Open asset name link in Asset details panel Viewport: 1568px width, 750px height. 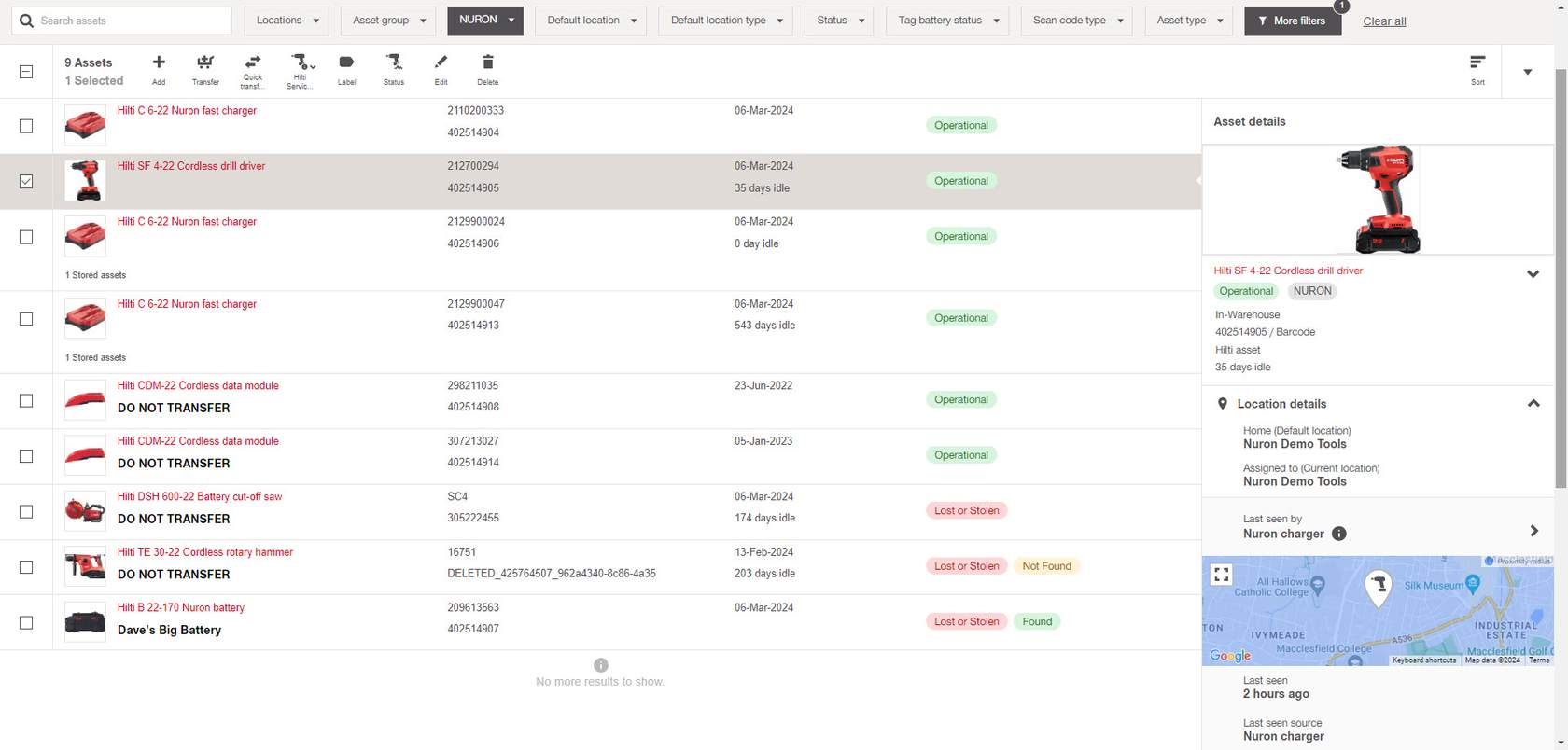1288,271
